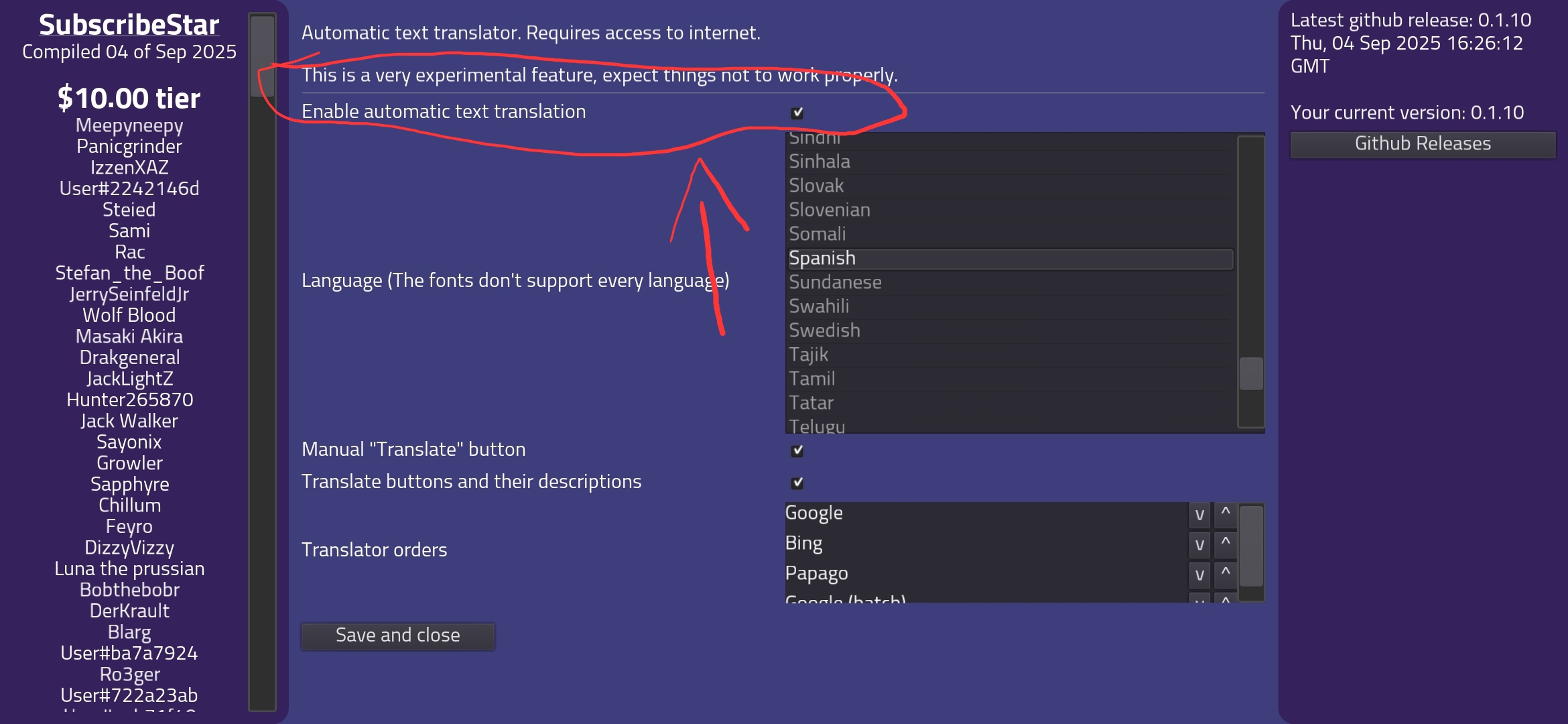Viewport: 1568px width, 724px height.
Task: Uncheck Manual "Translate" button option
Action: click(797, 450)
